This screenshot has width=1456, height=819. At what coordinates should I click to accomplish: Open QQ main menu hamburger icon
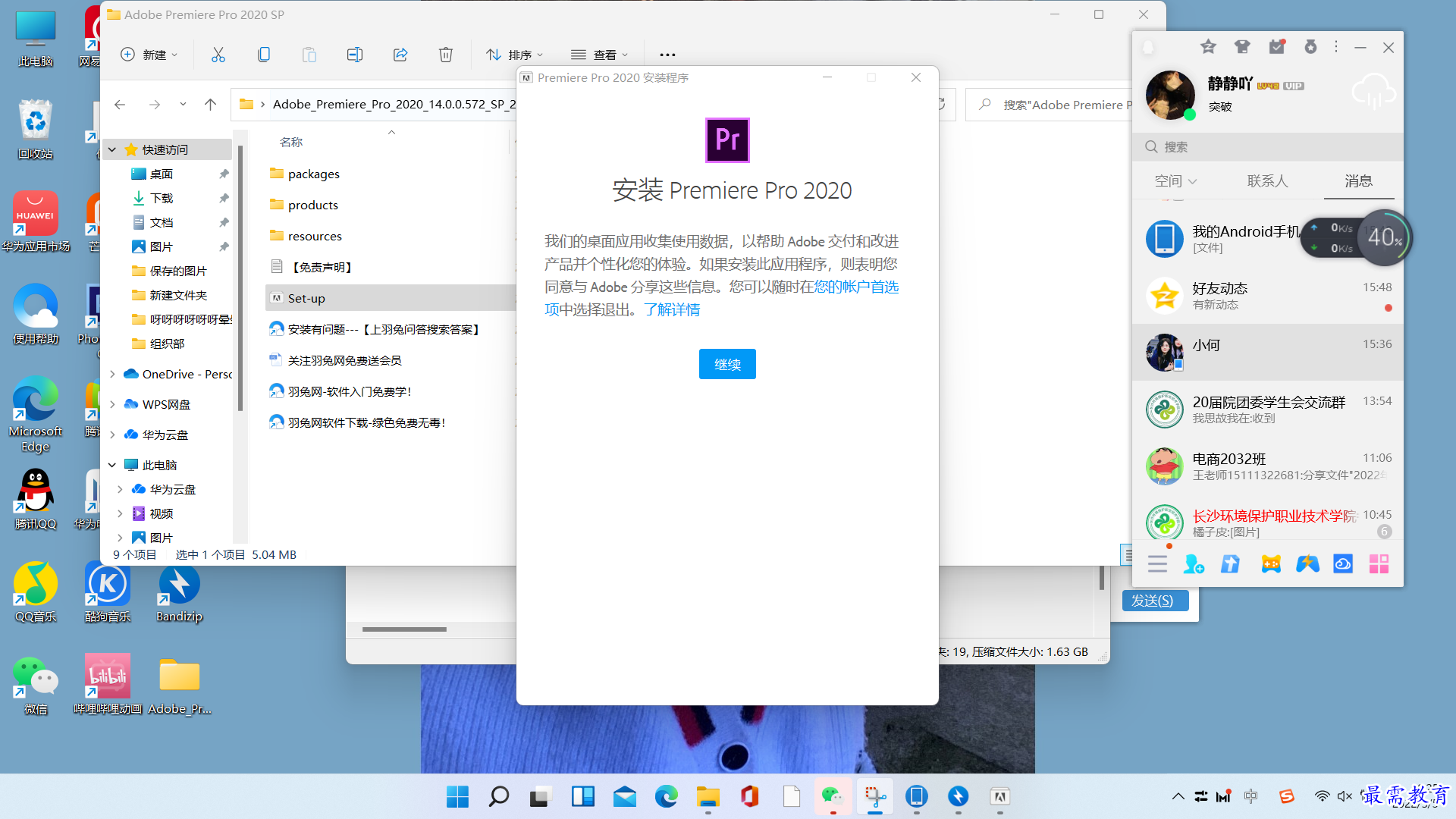coord(1157,564)
